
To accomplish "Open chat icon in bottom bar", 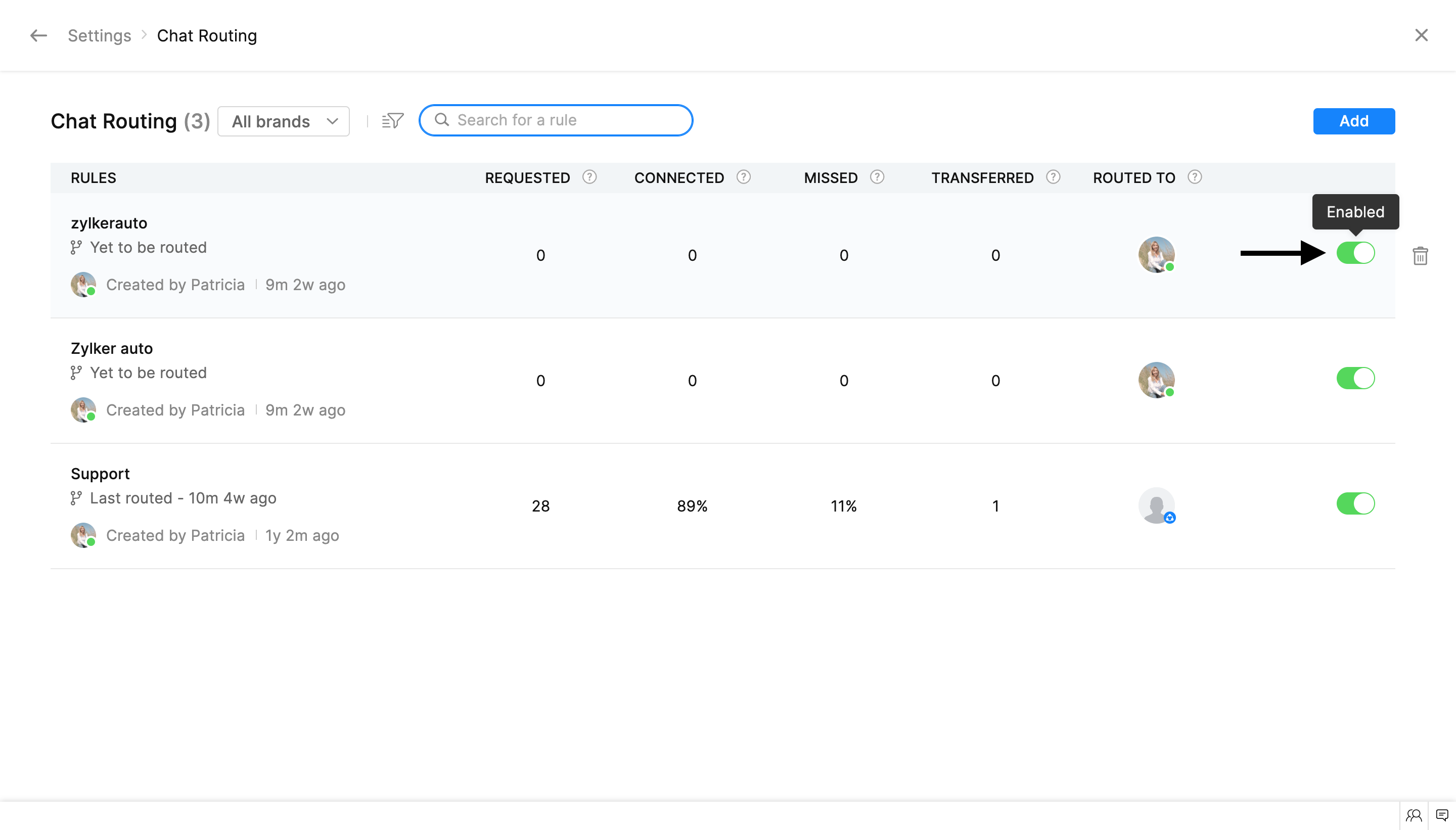I will click(1442, 815).
